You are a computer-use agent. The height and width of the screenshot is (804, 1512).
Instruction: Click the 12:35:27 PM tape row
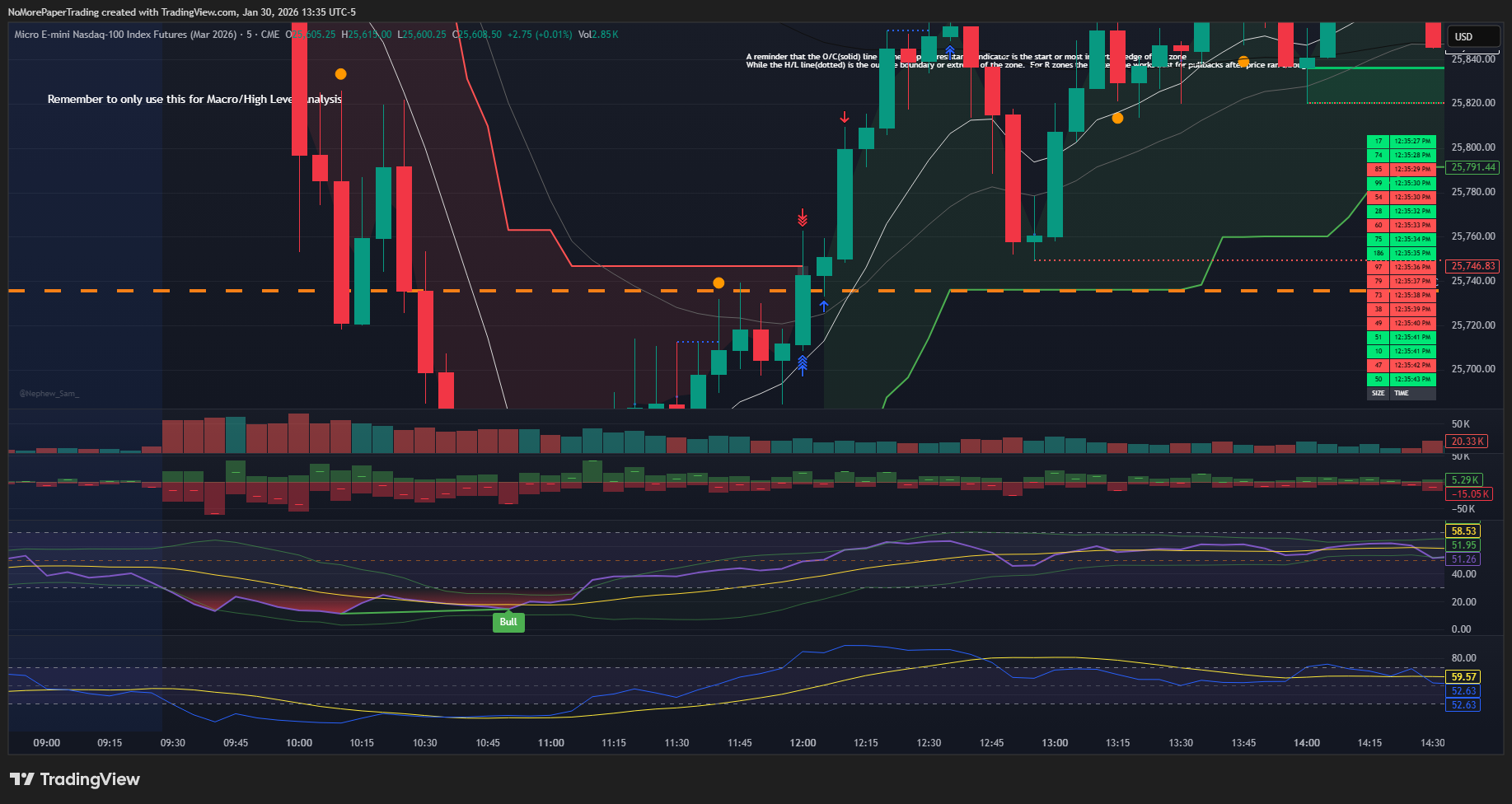(1402, 142)
